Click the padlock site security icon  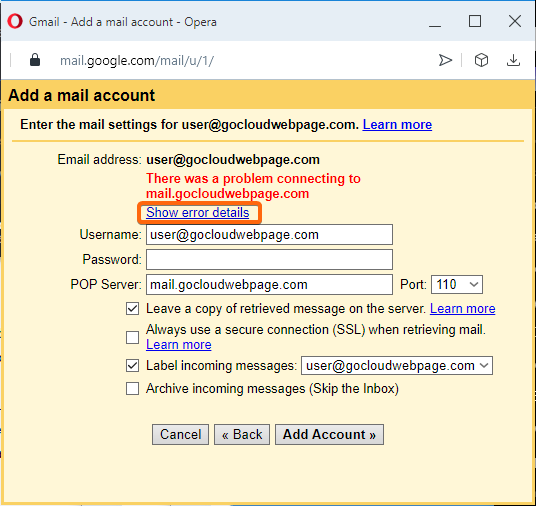35,60
